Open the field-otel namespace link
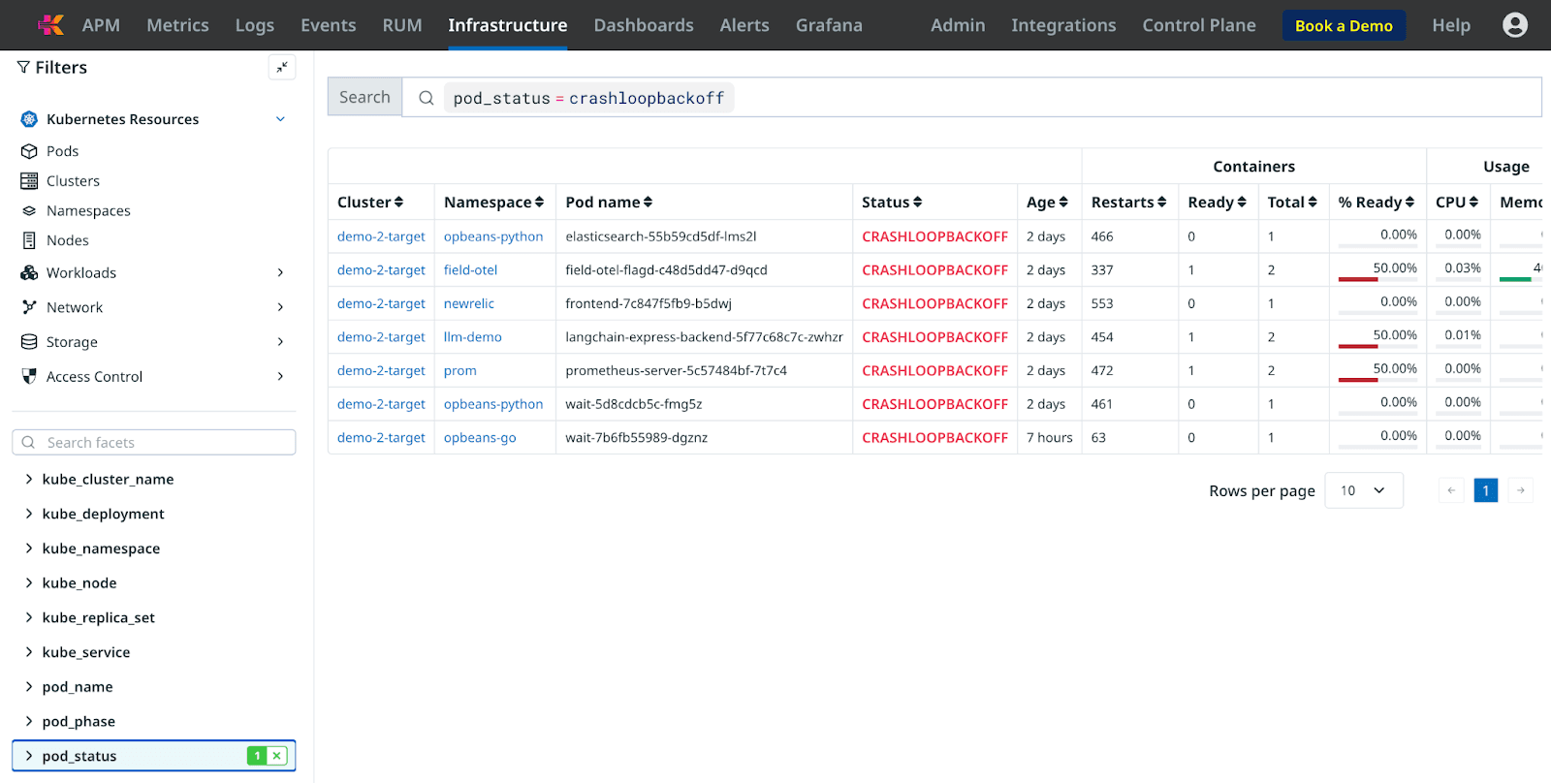 click(x=470, y=270)
